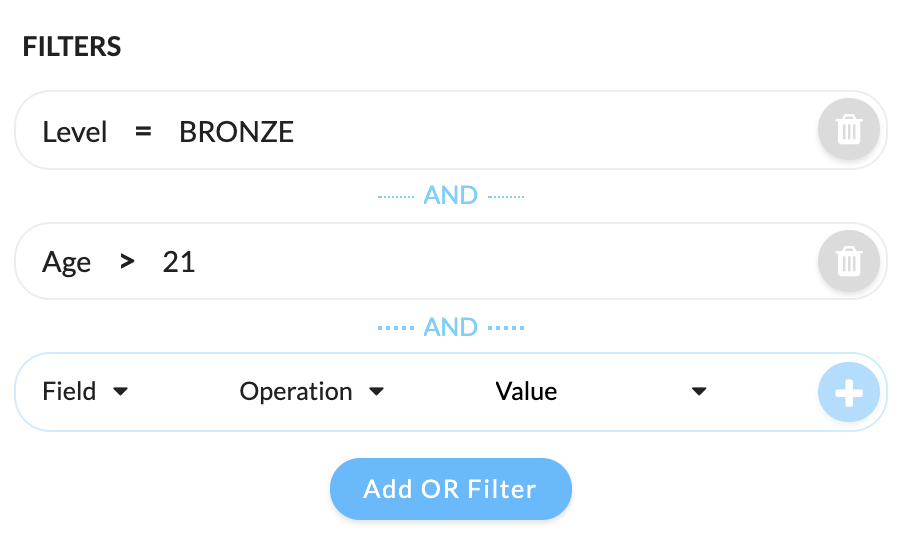Screen dimensions: 900x536
Task: Click the first AND connector label
Action: [x=451, y=196]
